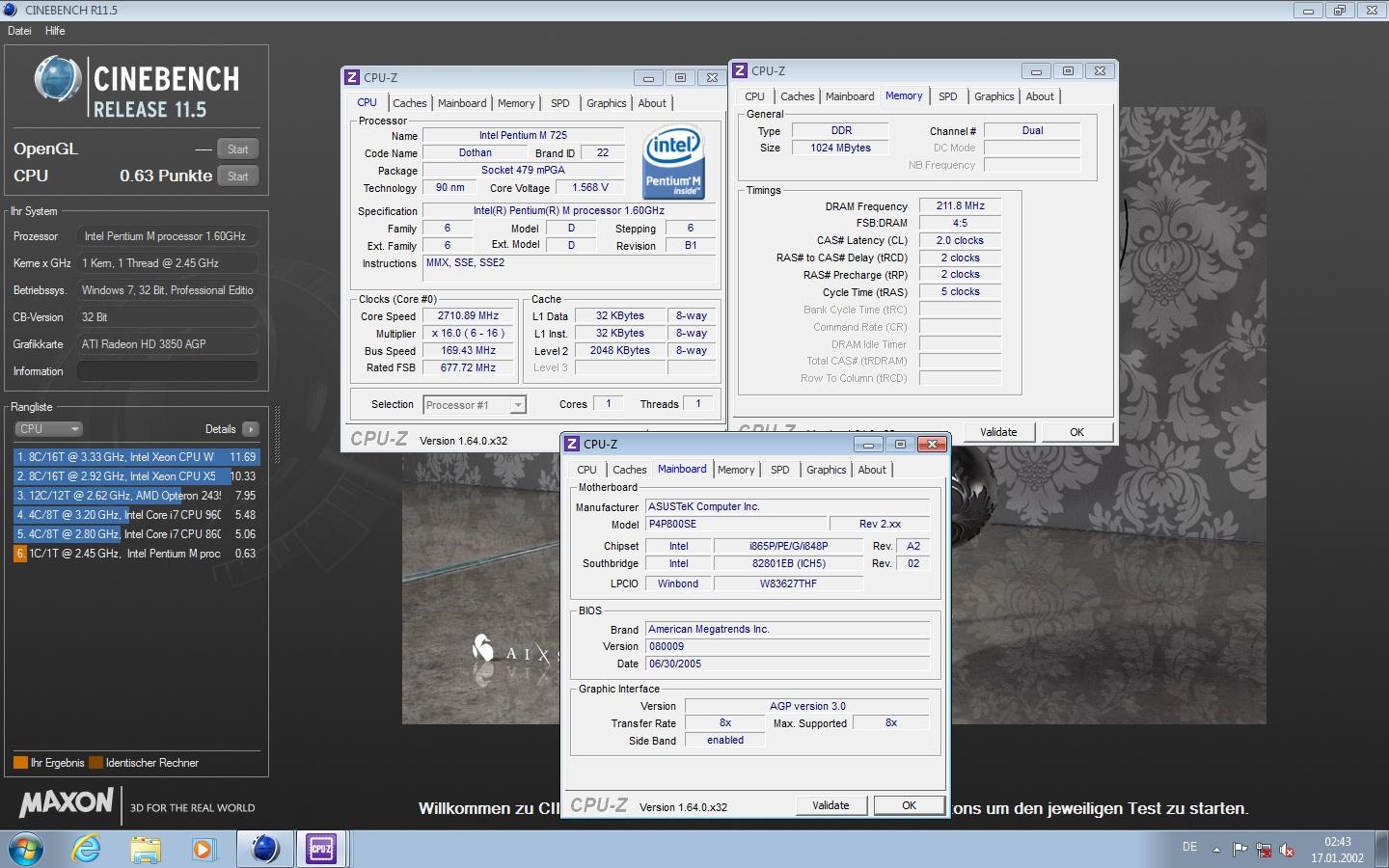Switch to Caches tab in Mainboard CPU-Z window
Screen dimensions: 1389x868
pyautogui.click(x=629, y=470)
